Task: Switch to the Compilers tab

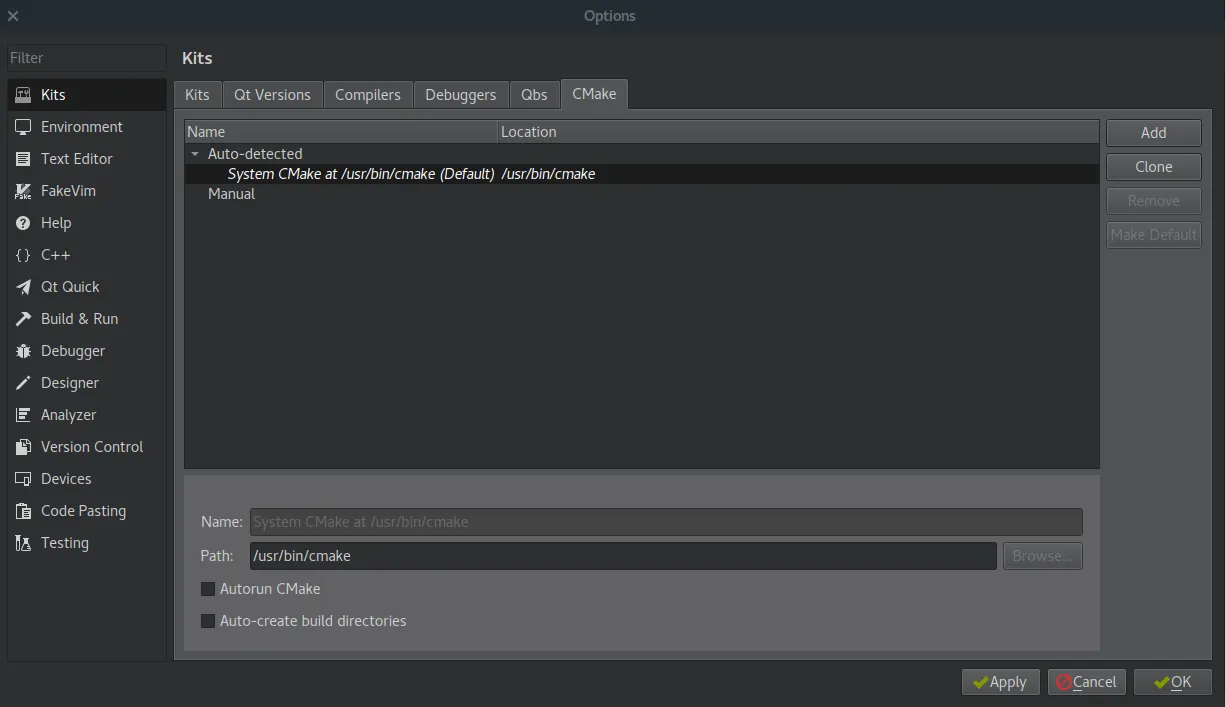Action: pyautogui.click(x=368, y=94)
